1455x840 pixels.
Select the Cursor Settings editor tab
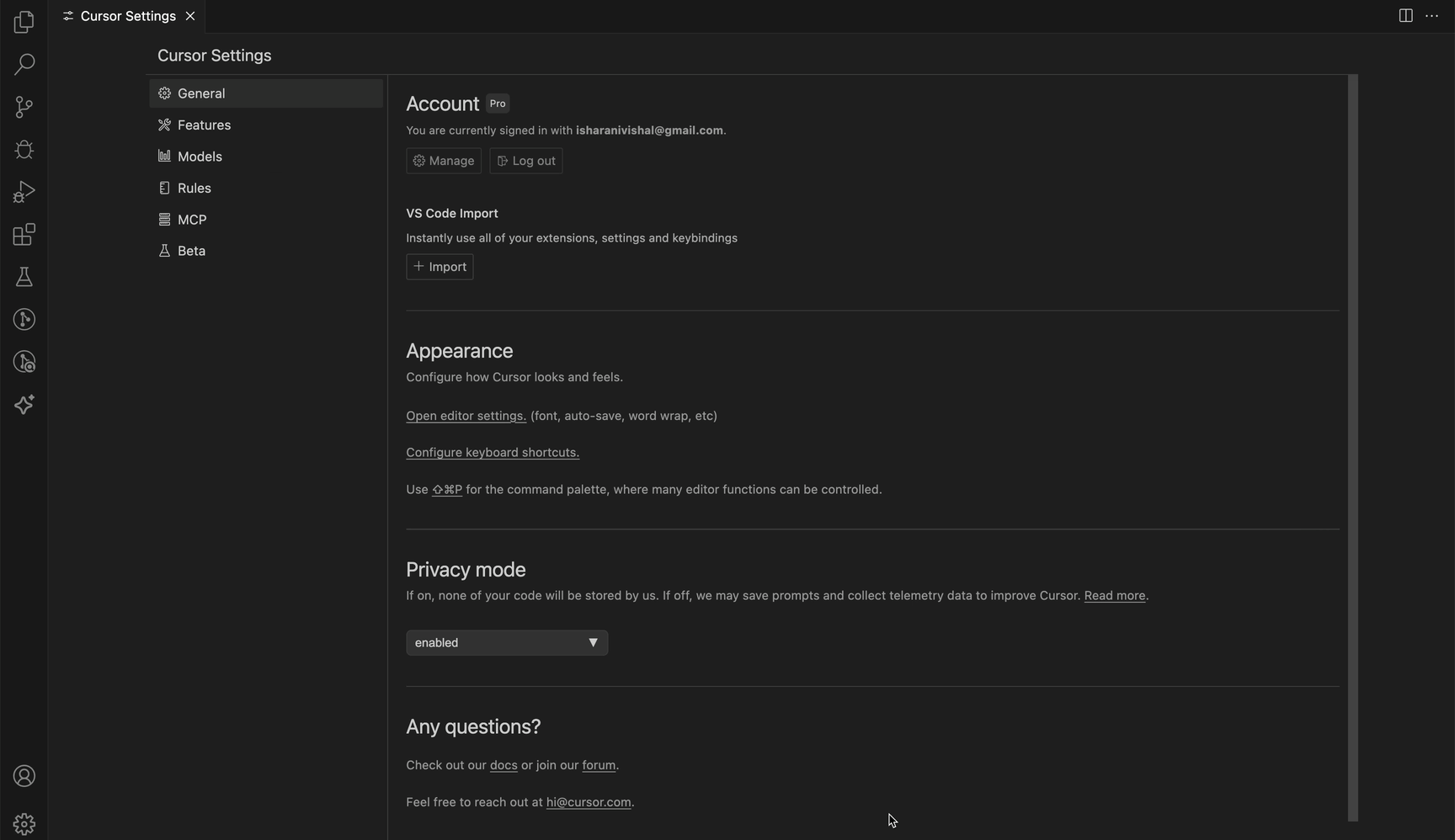pos(128,16)
